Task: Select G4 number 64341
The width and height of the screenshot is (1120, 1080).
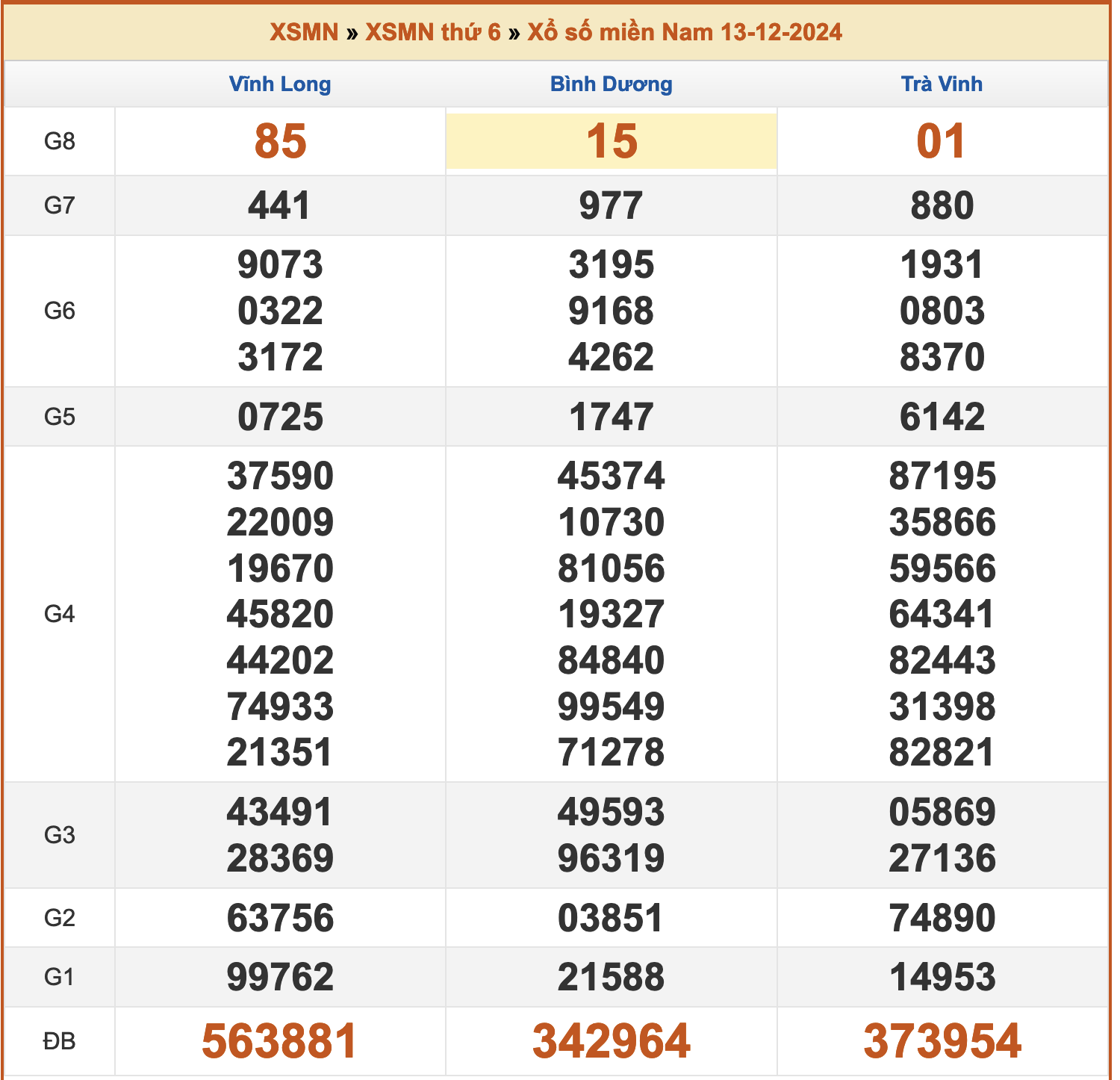Action: [x=942, y=614]
